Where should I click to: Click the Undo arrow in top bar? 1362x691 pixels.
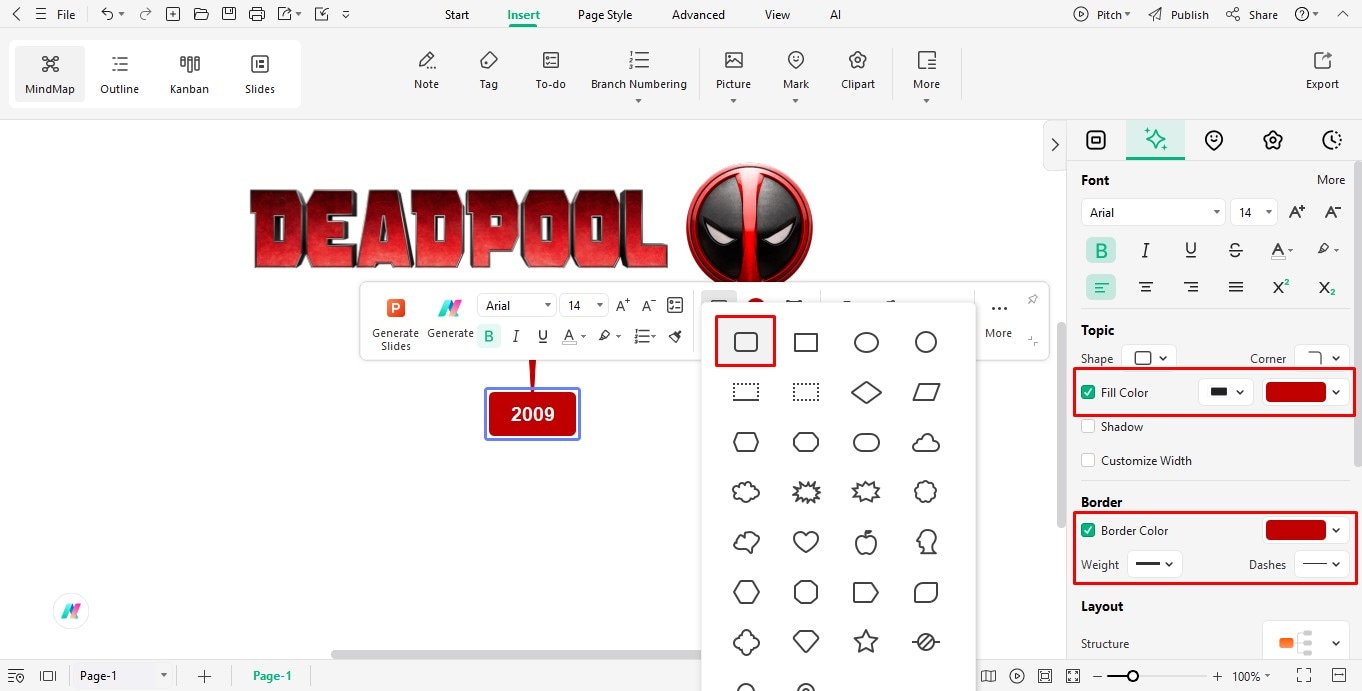pos(107,14)
